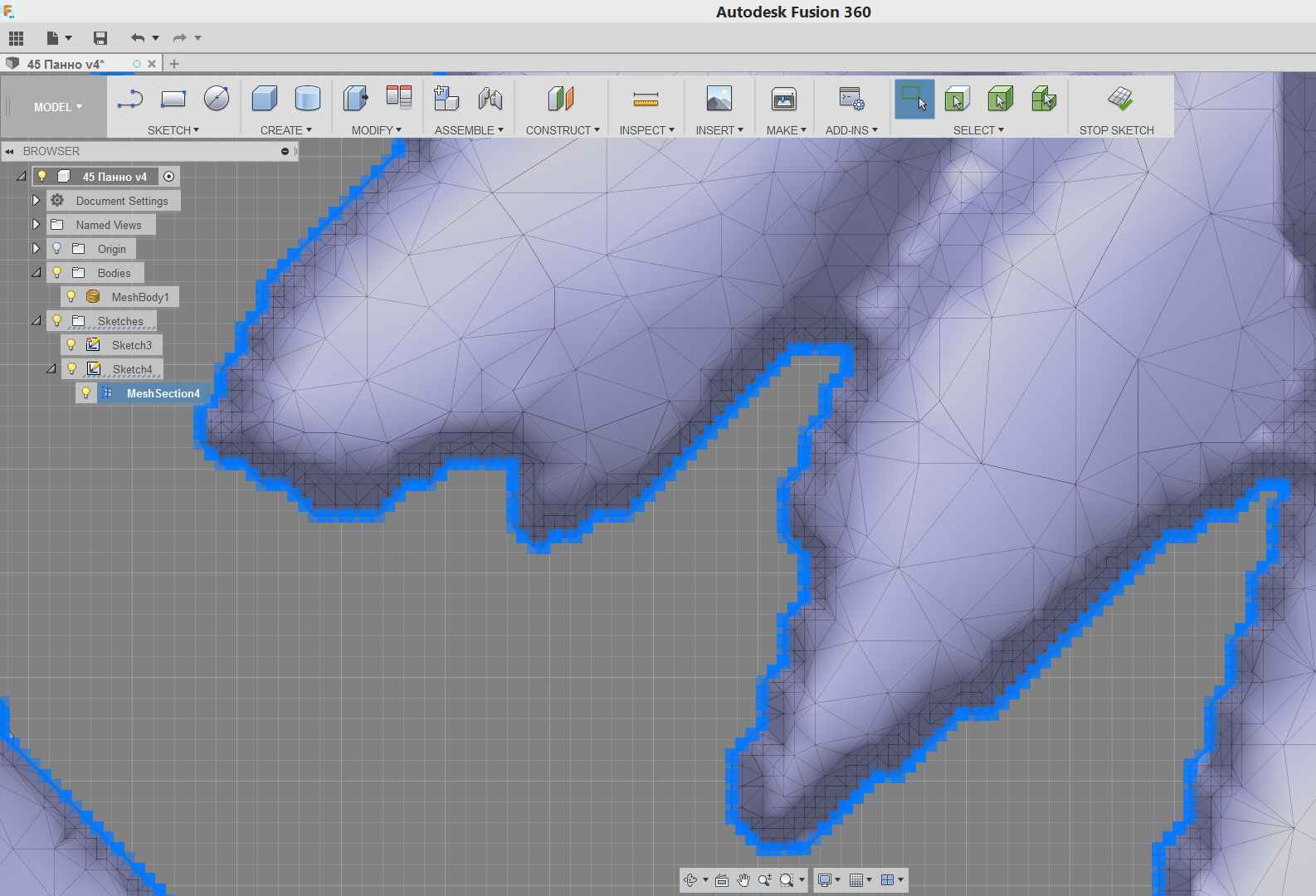Toggle Sketches folder visibility bulb
This screenshot has height=896, width=1316.
(57, 320)
